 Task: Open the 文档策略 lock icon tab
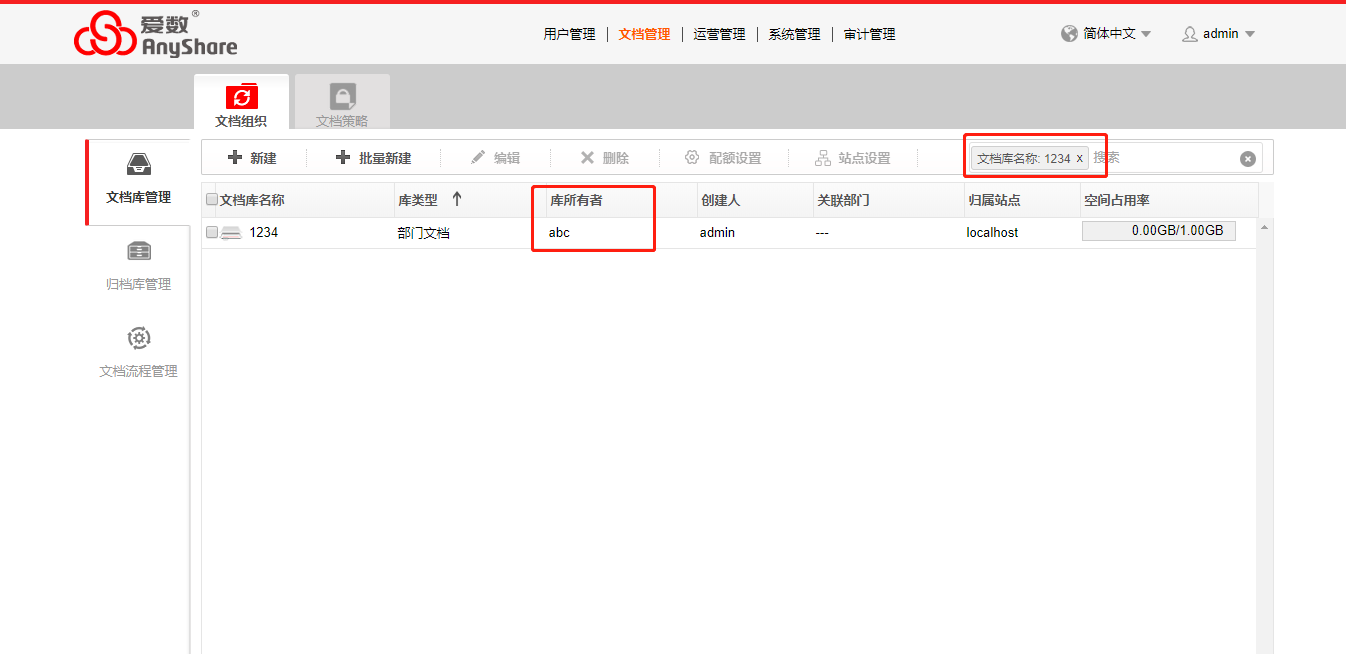pos(343,97)
